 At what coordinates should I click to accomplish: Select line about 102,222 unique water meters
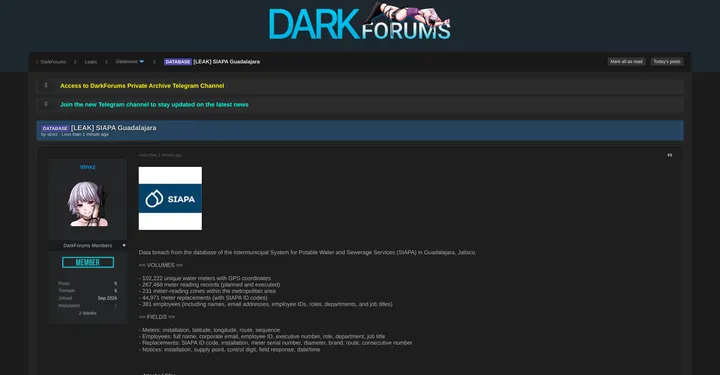[205, 278]
